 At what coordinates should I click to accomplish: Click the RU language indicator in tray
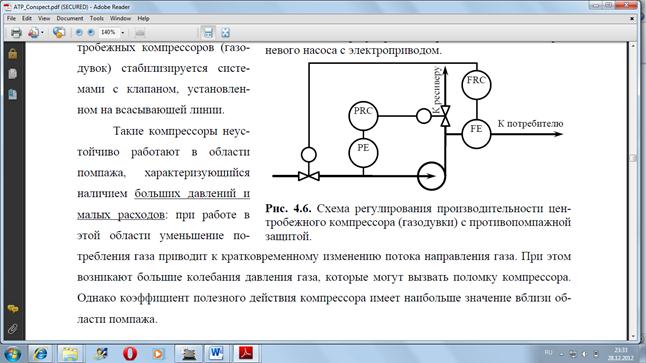(x=548, y=353)
